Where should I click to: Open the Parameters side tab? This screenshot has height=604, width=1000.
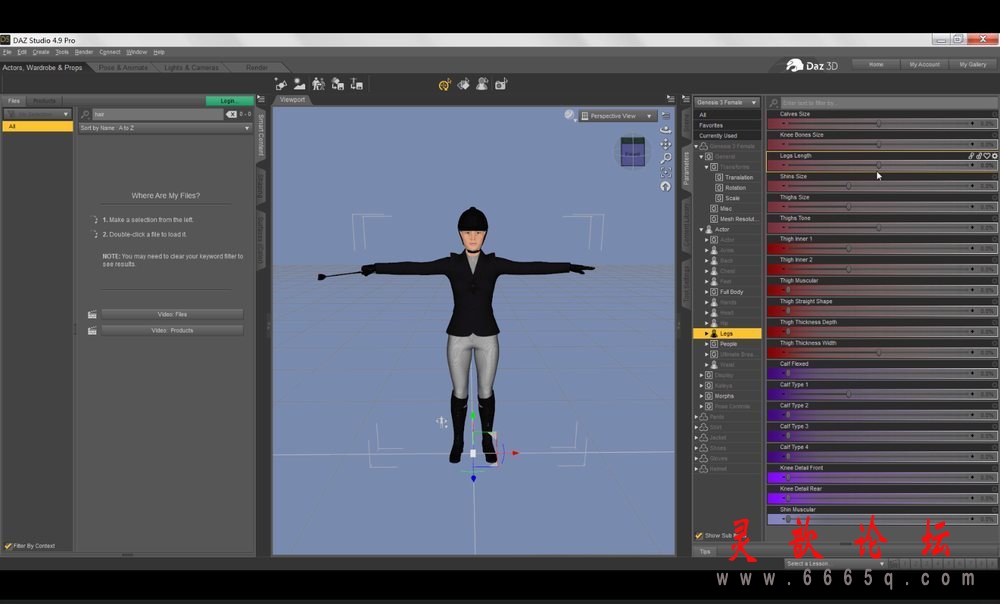(686, 168)
